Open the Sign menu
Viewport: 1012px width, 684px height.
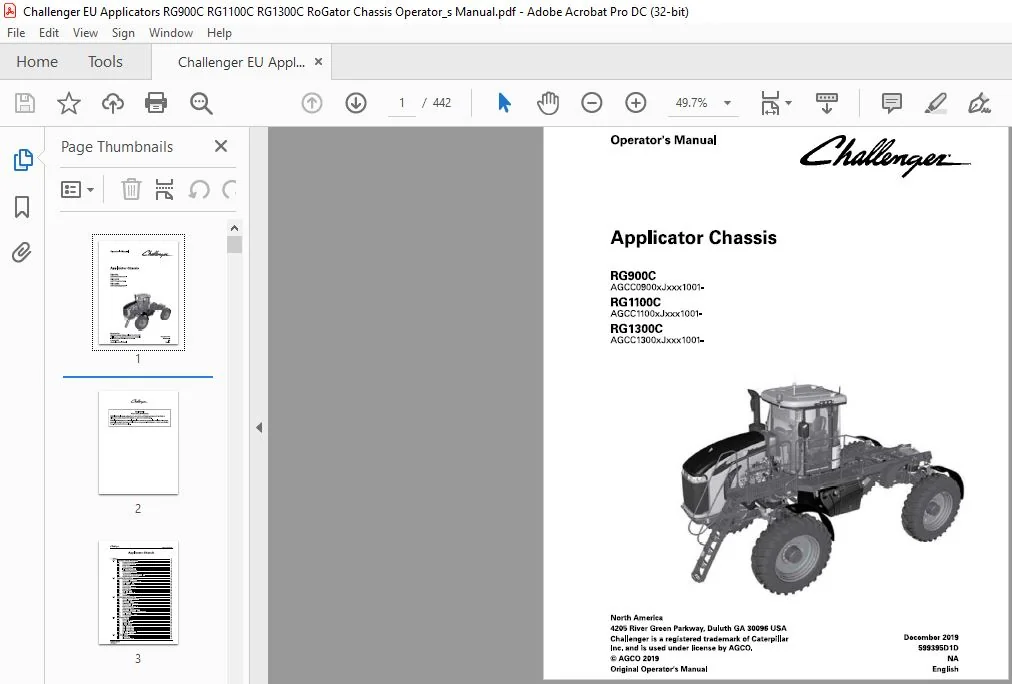[123, 33]
